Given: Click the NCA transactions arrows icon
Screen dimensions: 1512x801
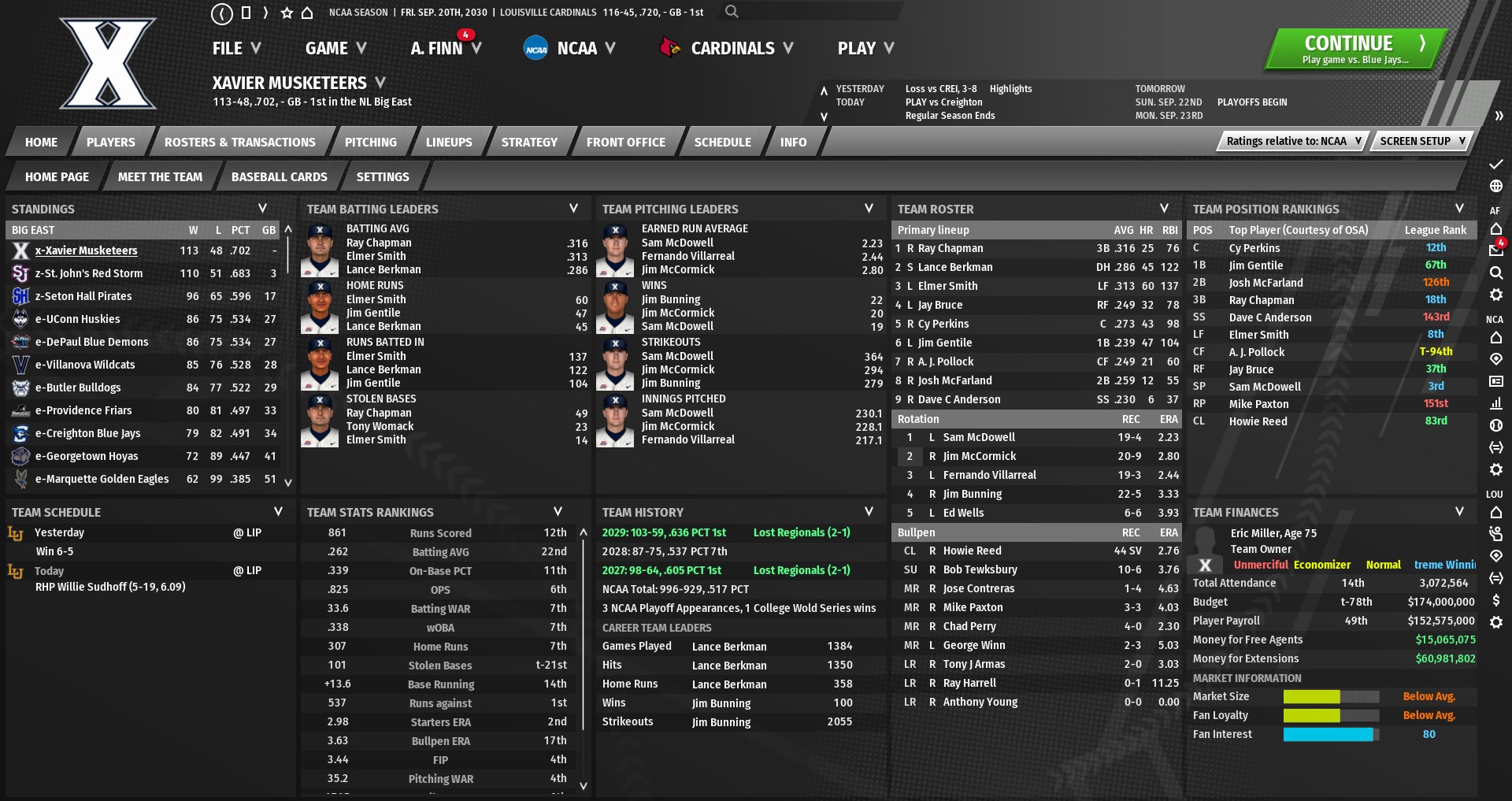Looking at the screenshot, I should [x=1495, y=447].
